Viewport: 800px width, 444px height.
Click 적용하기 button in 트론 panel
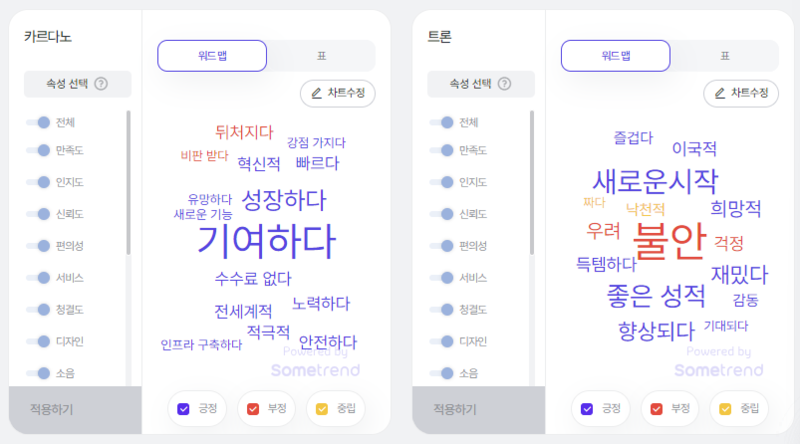479,410
